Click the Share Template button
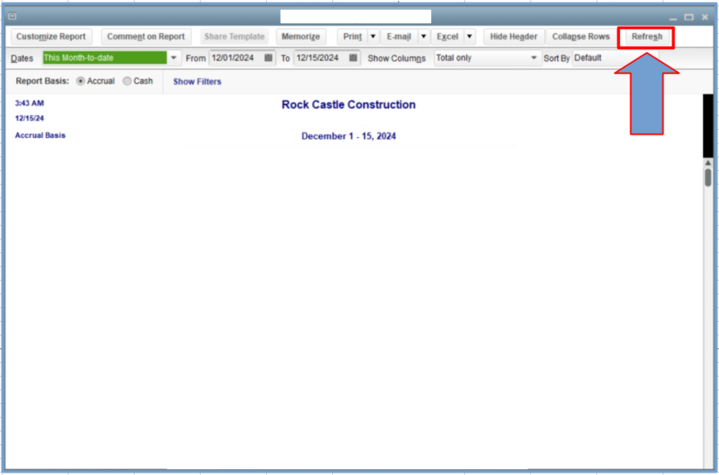This screenshot has height=475, width=719. click(234, 36)
